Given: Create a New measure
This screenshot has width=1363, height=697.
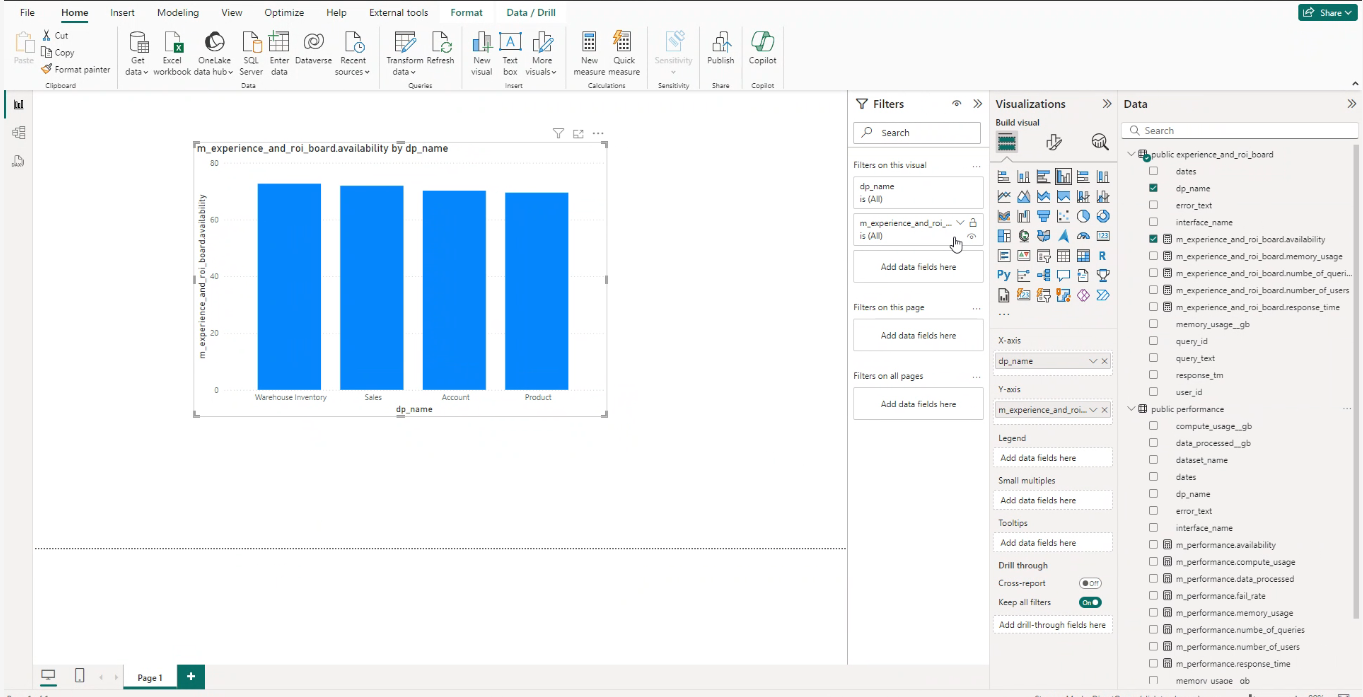Looking at the screenshot, I should [x=589, y=54].
